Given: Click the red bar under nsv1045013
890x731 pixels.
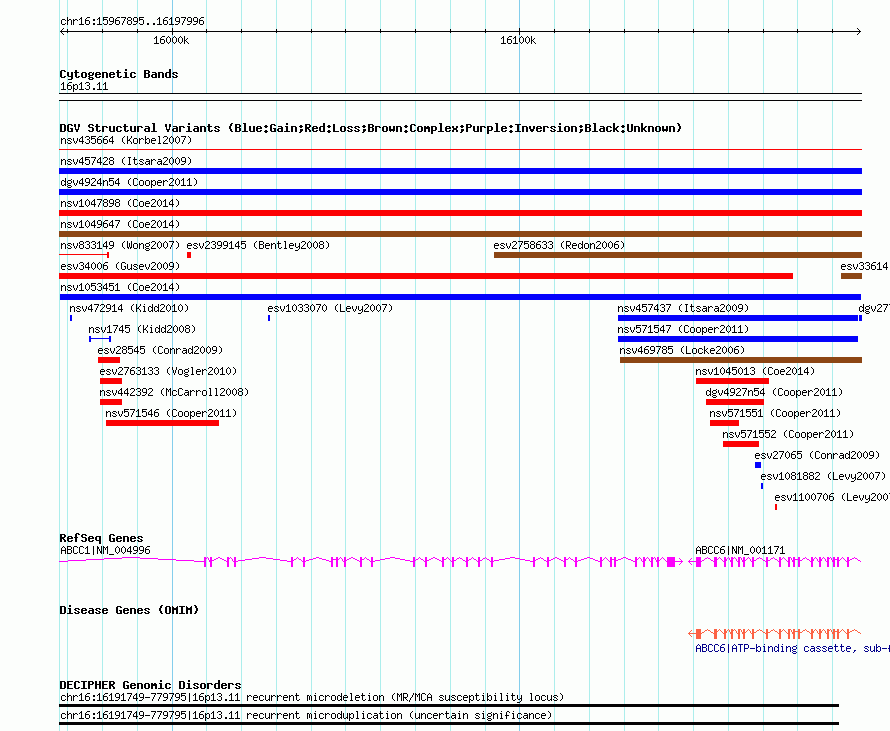Looking at the screenshot, I should (732, 381).
